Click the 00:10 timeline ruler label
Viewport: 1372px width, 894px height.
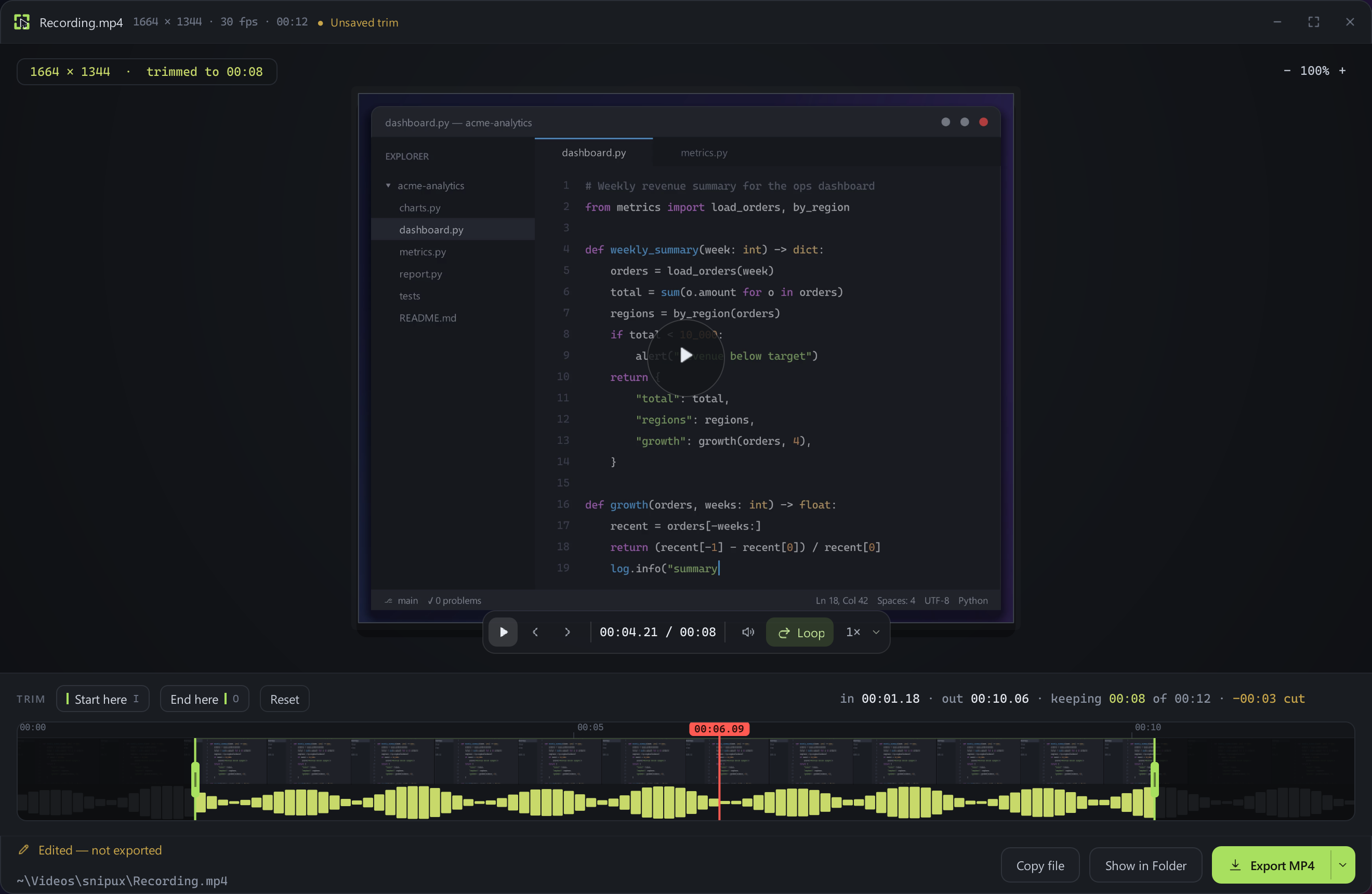tap(1148, 728)
